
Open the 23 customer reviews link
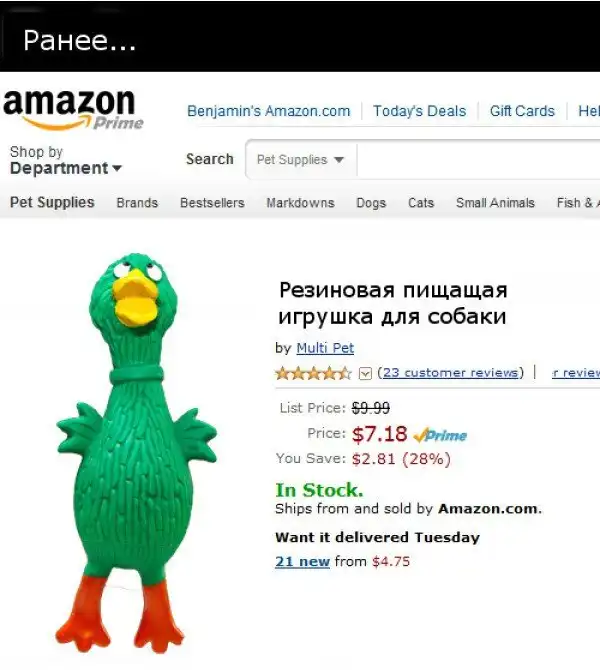[x=450, y=373]
